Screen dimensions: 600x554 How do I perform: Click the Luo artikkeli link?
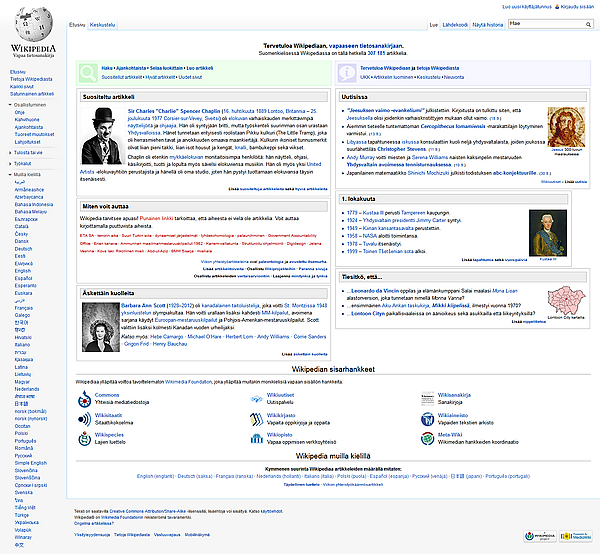point(200,68)
